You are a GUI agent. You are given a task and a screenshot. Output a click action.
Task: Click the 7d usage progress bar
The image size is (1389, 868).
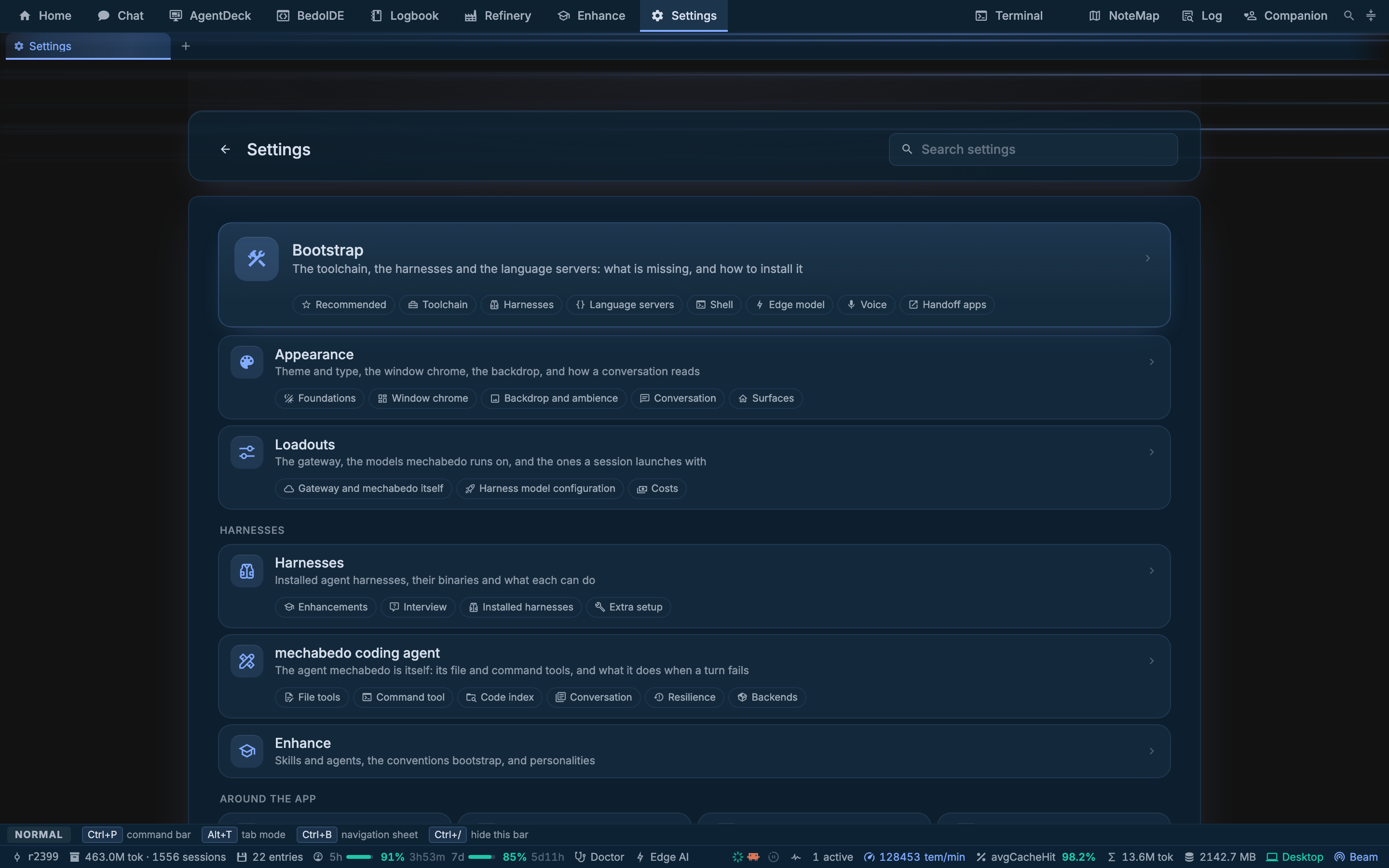[x=481, y=856]
